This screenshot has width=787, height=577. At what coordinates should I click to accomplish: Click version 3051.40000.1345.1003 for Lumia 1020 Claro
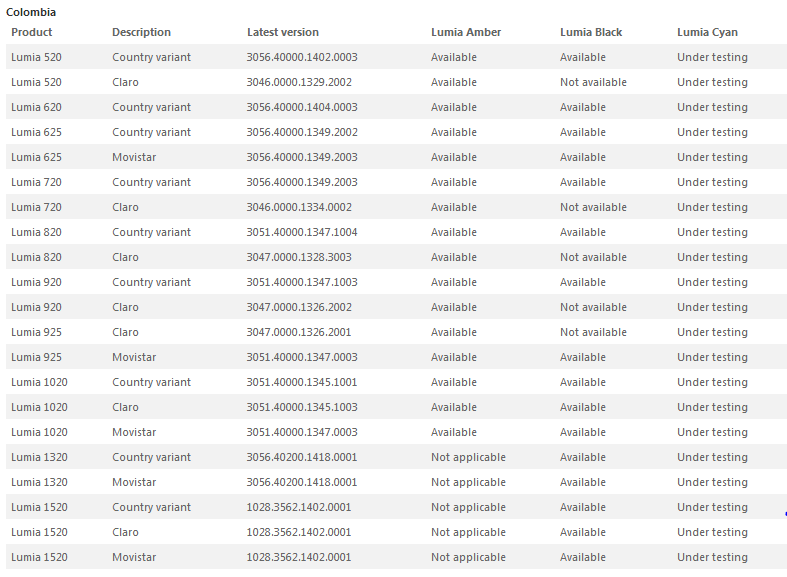click(302, 407)
